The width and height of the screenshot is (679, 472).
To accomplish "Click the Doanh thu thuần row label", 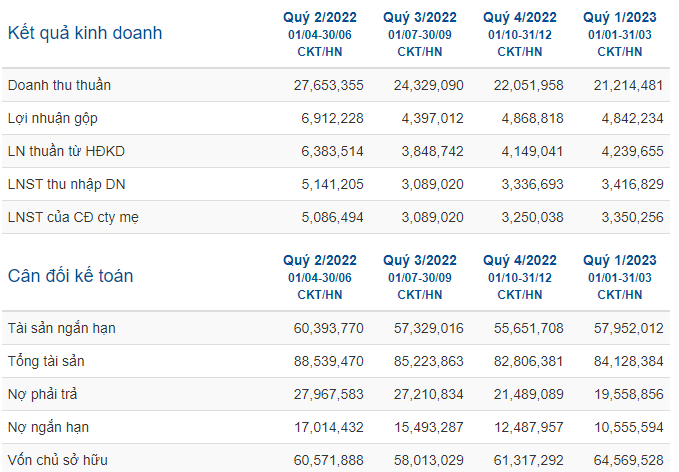I will [59, 85].
